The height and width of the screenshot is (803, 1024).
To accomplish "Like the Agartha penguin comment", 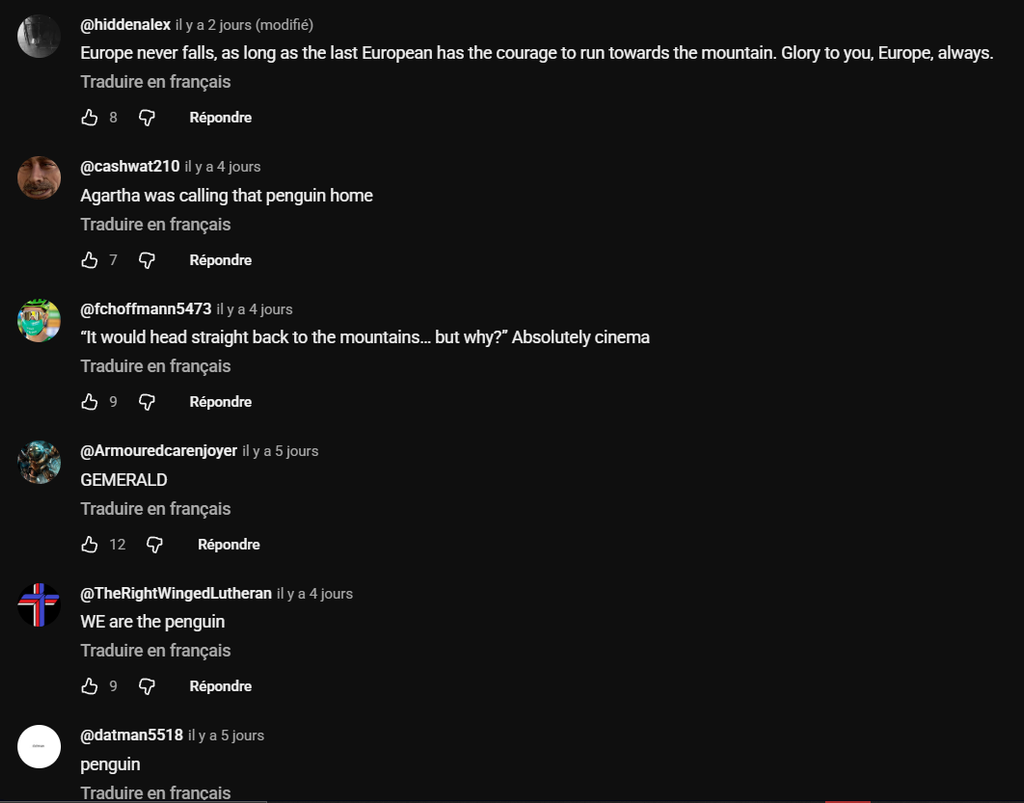I will (90, 260).
